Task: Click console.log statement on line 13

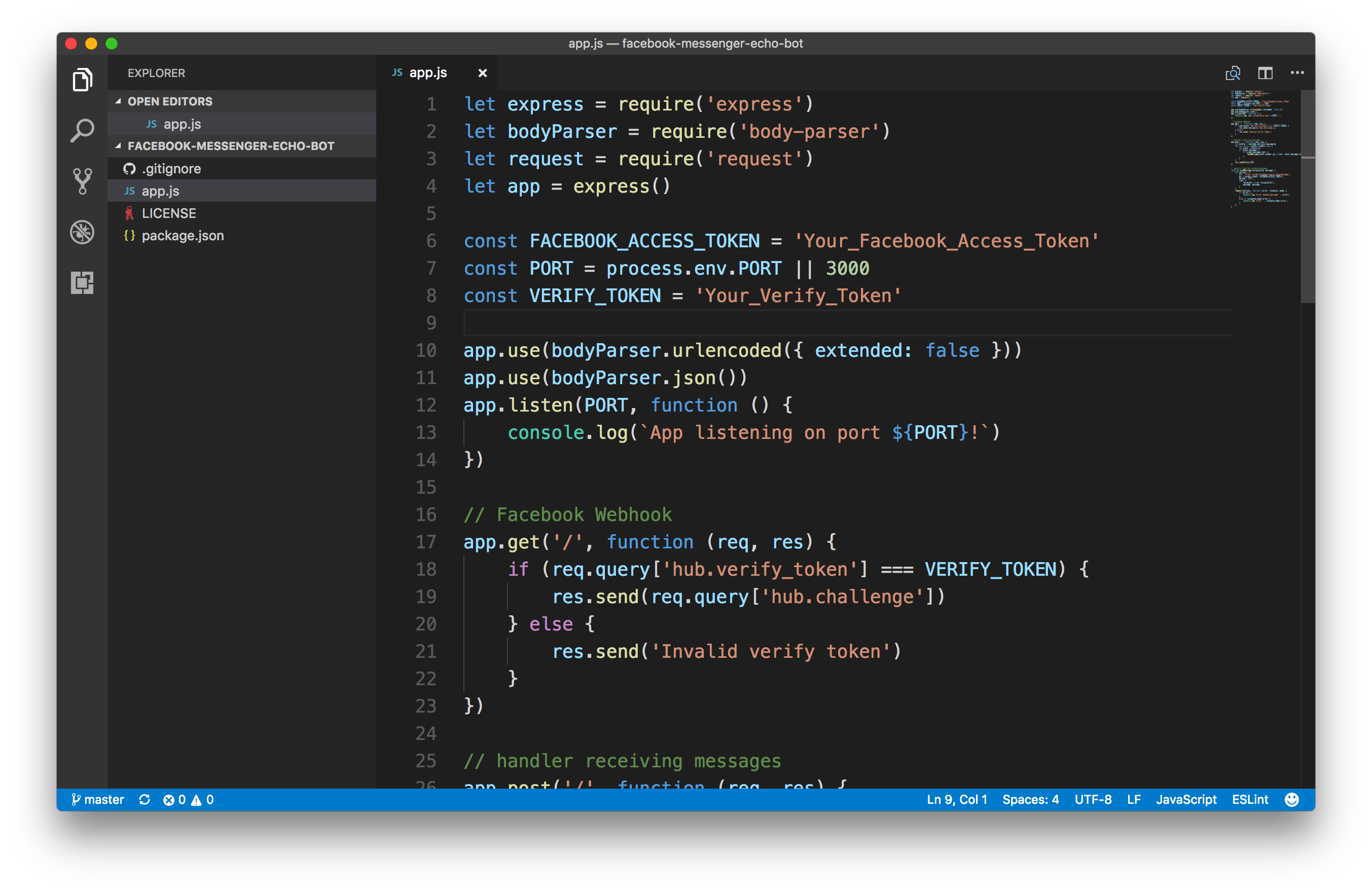Action: point(753,433)
